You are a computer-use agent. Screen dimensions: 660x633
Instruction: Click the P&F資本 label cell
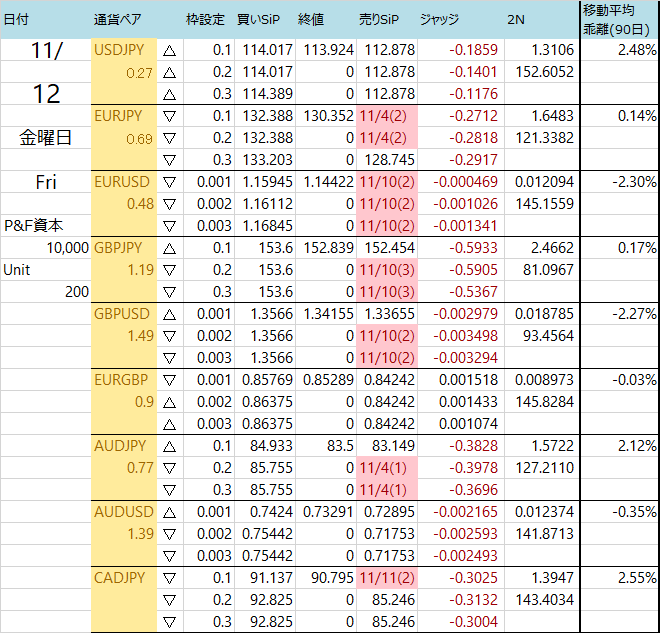pos(34,226)
